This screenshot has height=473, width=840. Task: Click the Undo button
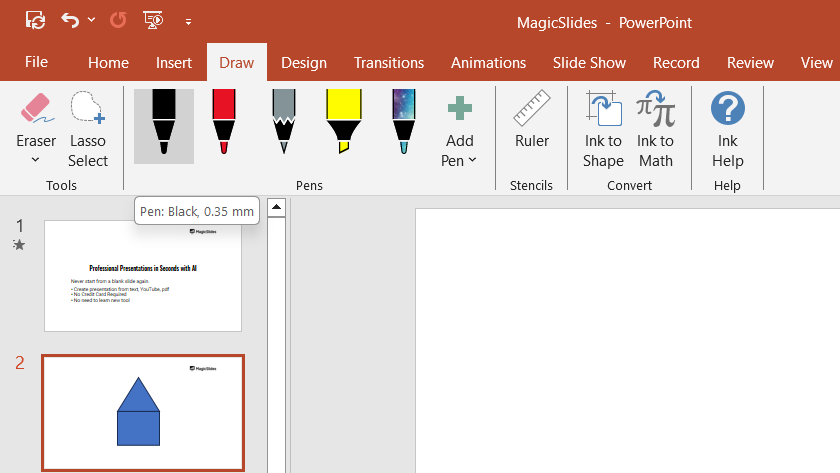pyautogui.click(x=70, y=20)
